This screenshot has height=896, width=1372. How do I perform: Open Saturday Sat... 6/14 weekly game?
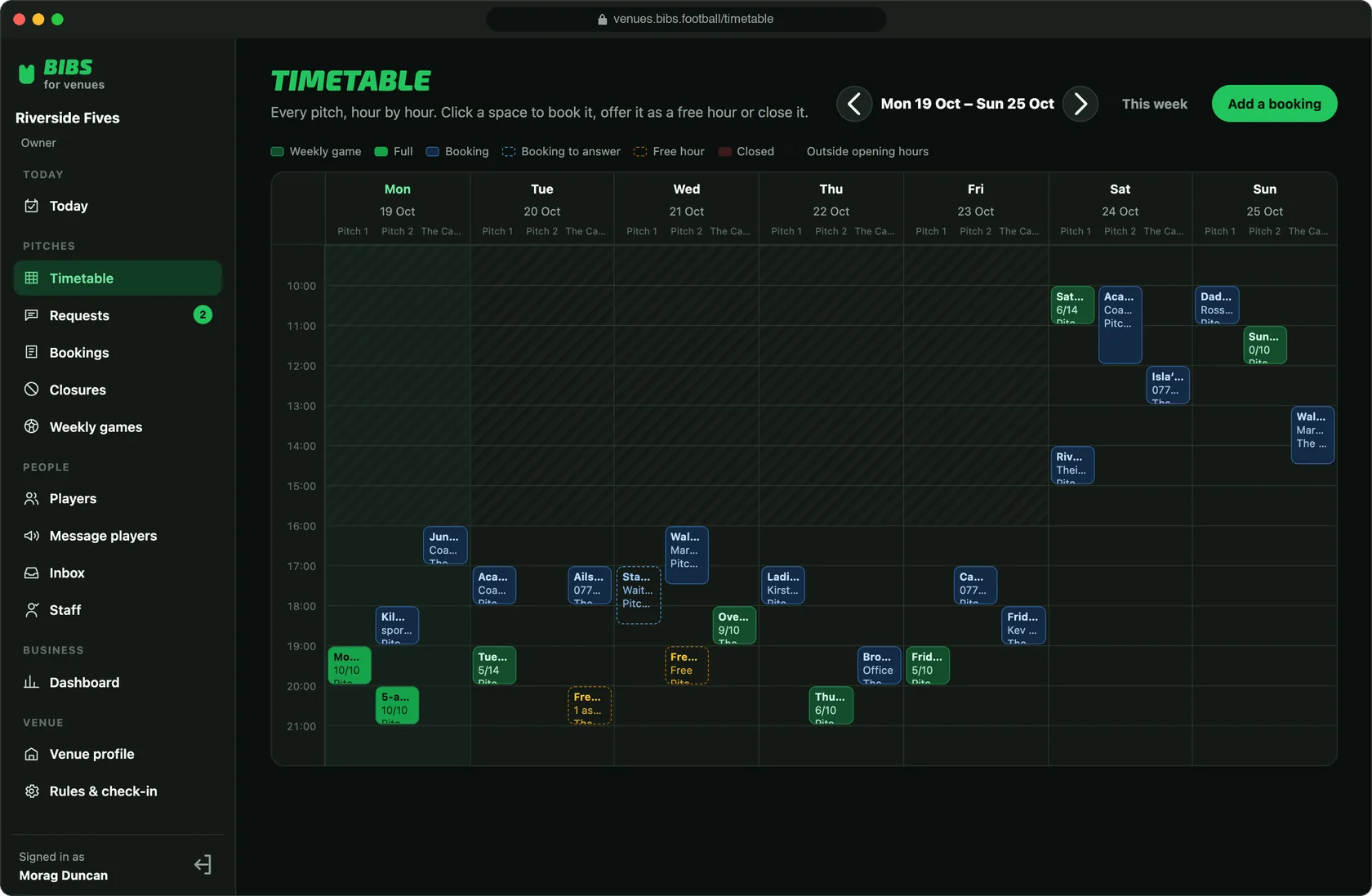point(1072,305)
